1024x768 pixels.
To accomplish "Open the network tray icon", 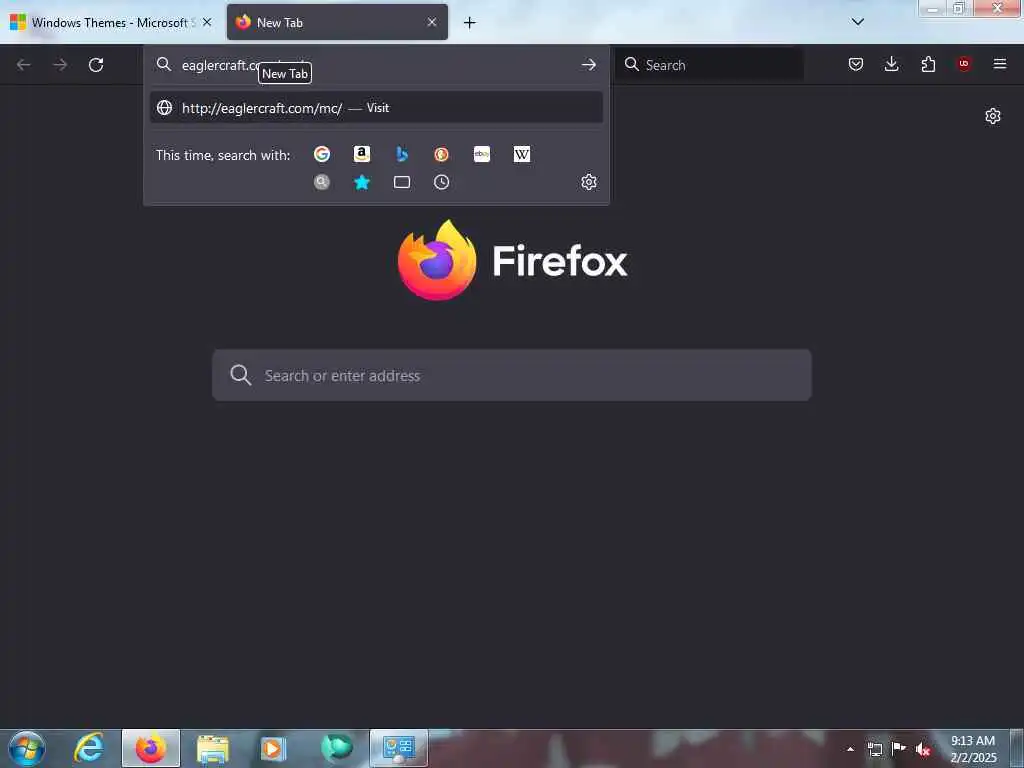I will (x=875, y=749).
